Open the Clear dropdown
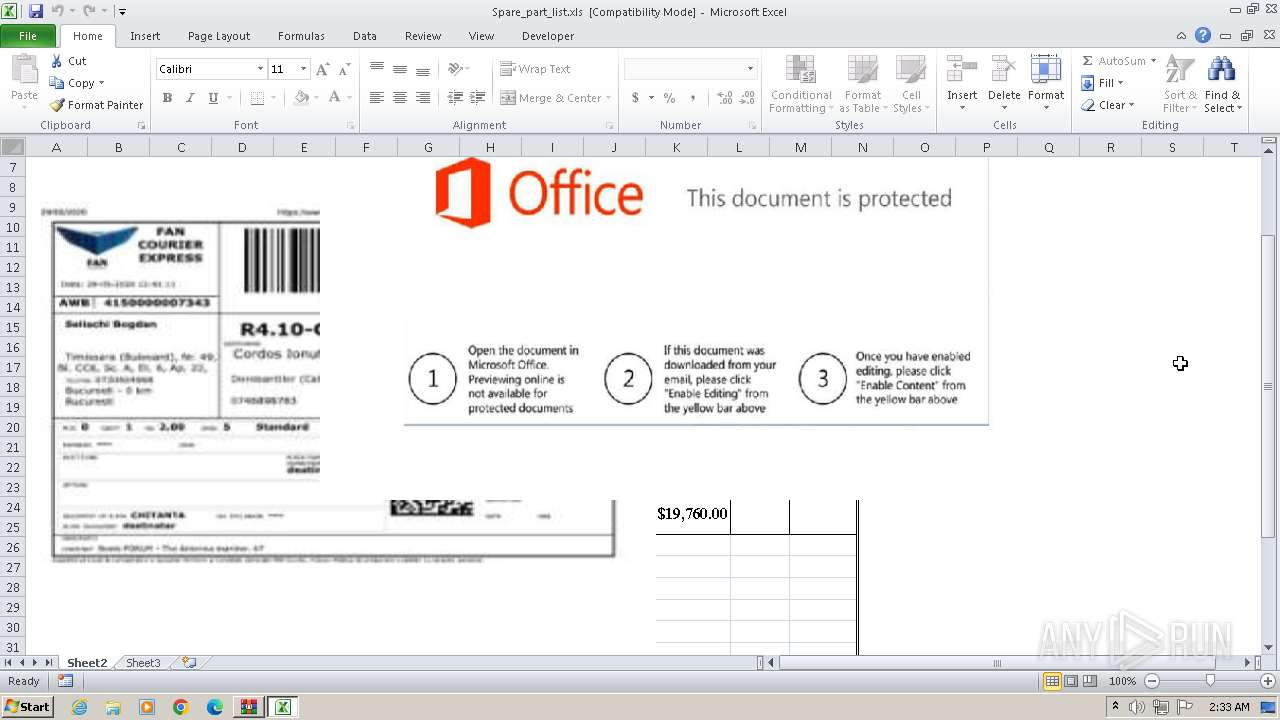The height and width of the screenshot is (720, 1280). tap(1108, 105)
